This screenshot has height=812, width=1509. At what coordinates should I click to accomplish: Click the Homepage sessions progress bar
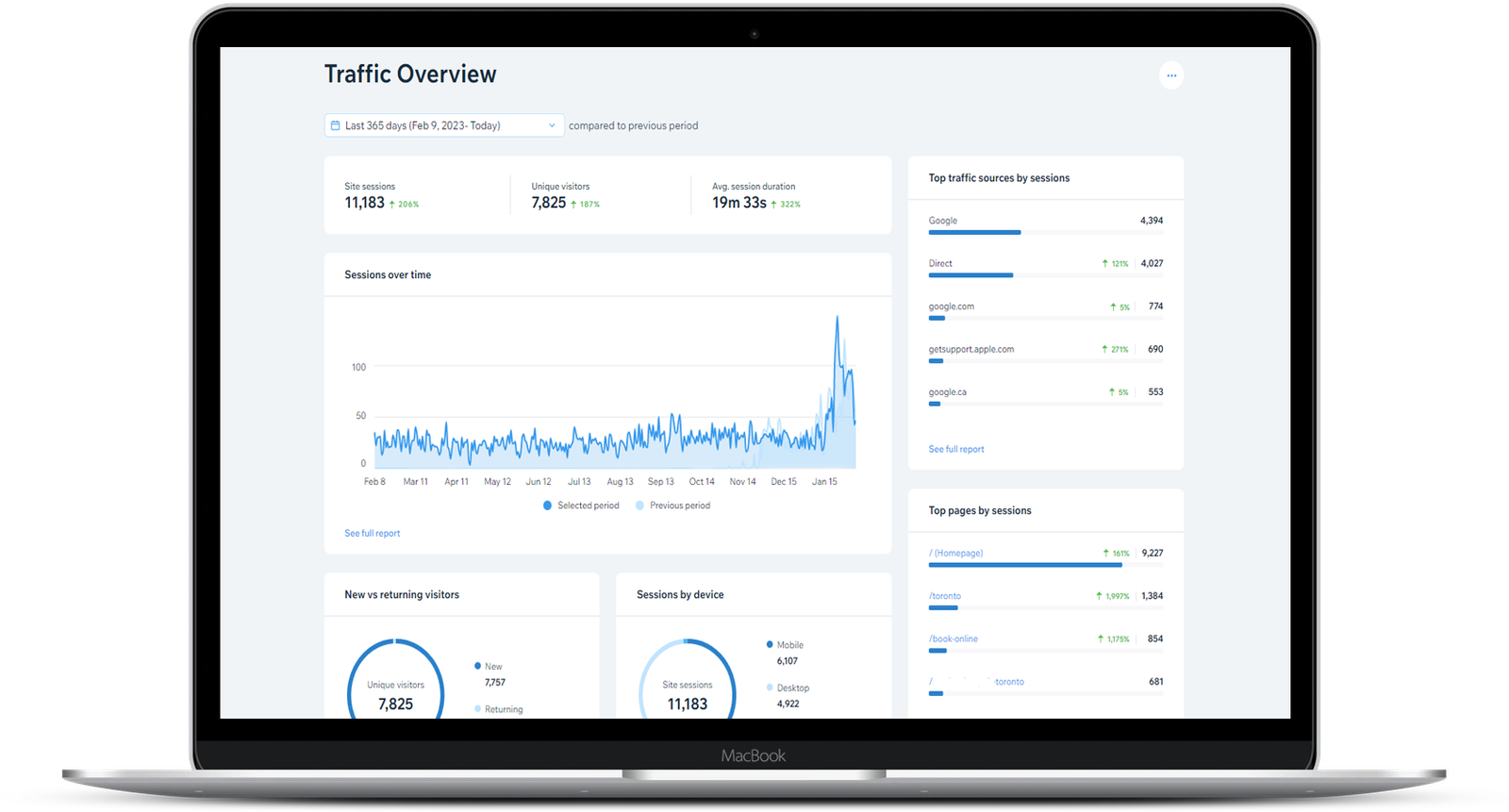point(1045,565)
